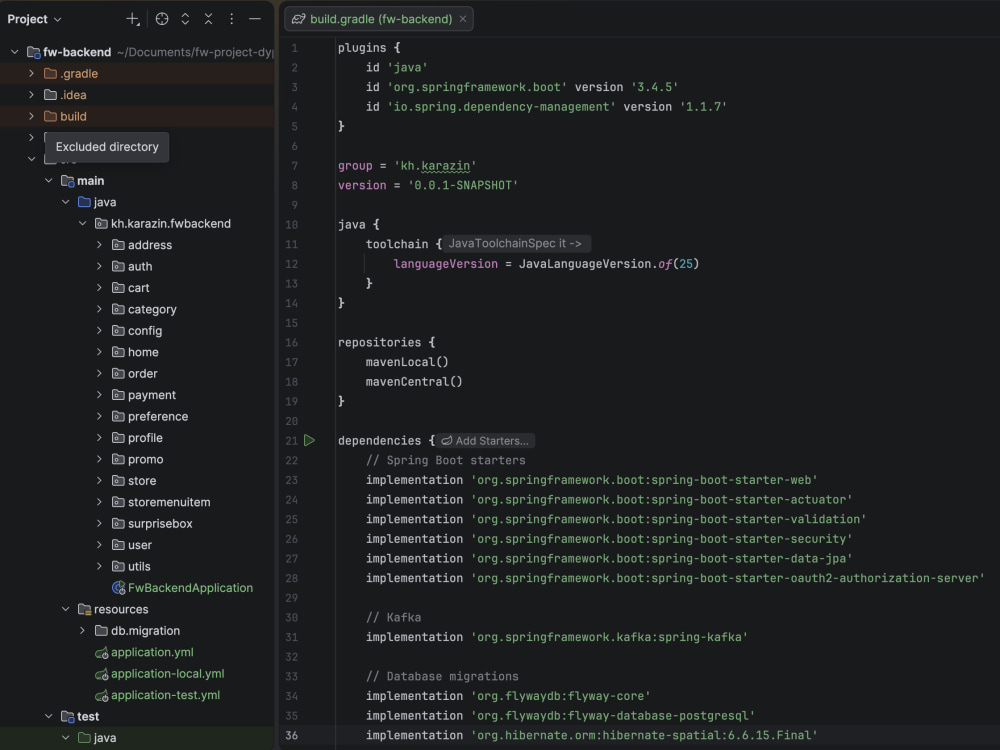Hide the Project tool window
This screenshot has height=750, width=1000.
click(x=254, y=19)
